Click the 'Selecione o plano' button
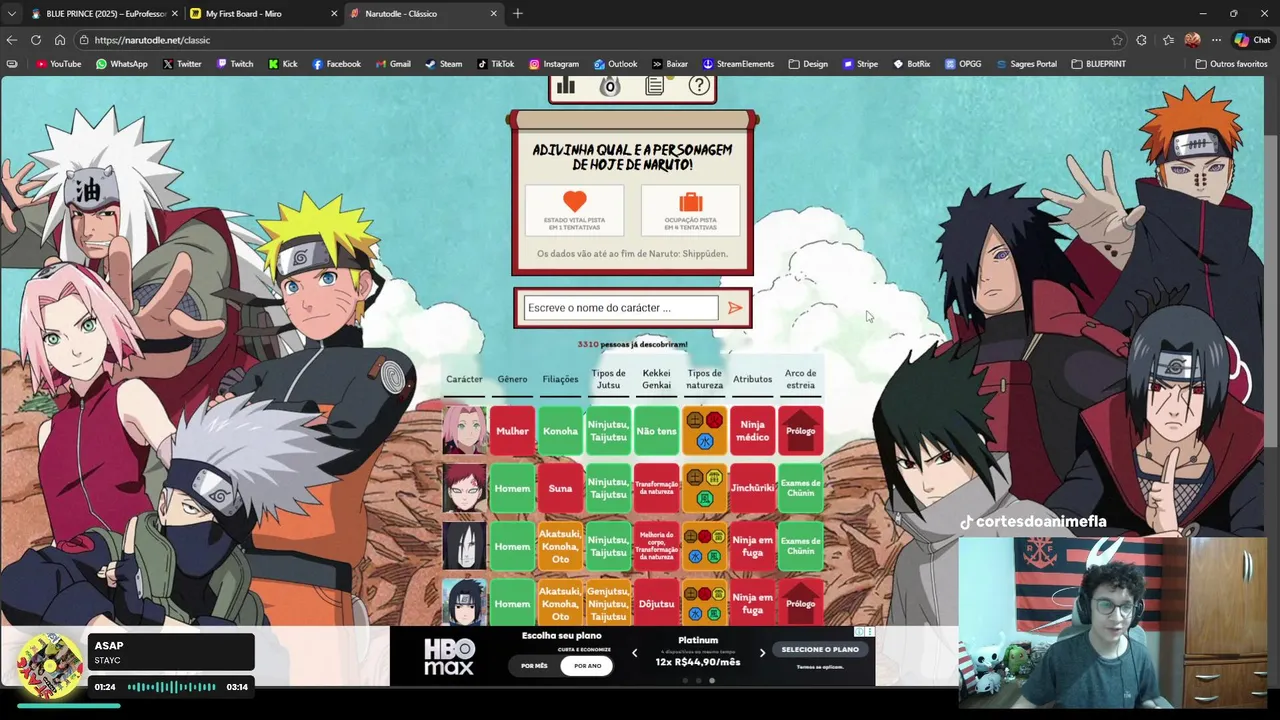The height and width of the screenshot is (720, 1280). [x=820, y=649]
